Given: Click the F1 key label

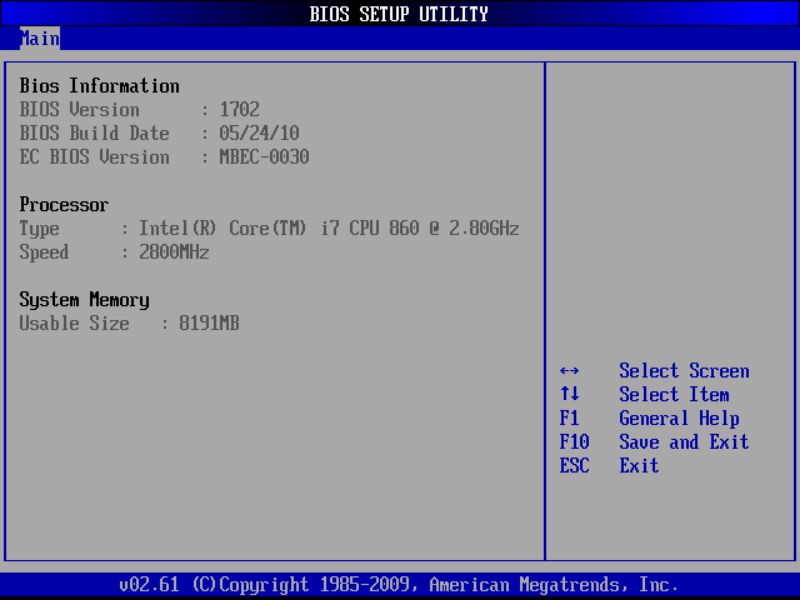Looking at the screenshot, I should (569, 418).
